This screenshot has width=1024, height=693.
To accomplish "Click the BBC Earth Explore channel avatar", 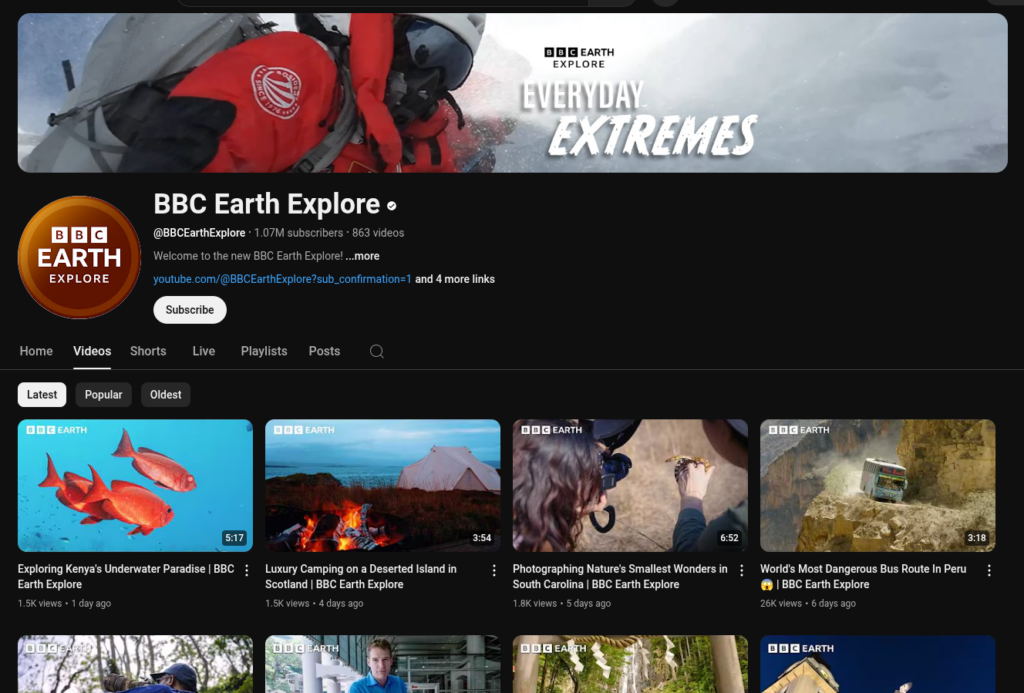I will point(79,257).
